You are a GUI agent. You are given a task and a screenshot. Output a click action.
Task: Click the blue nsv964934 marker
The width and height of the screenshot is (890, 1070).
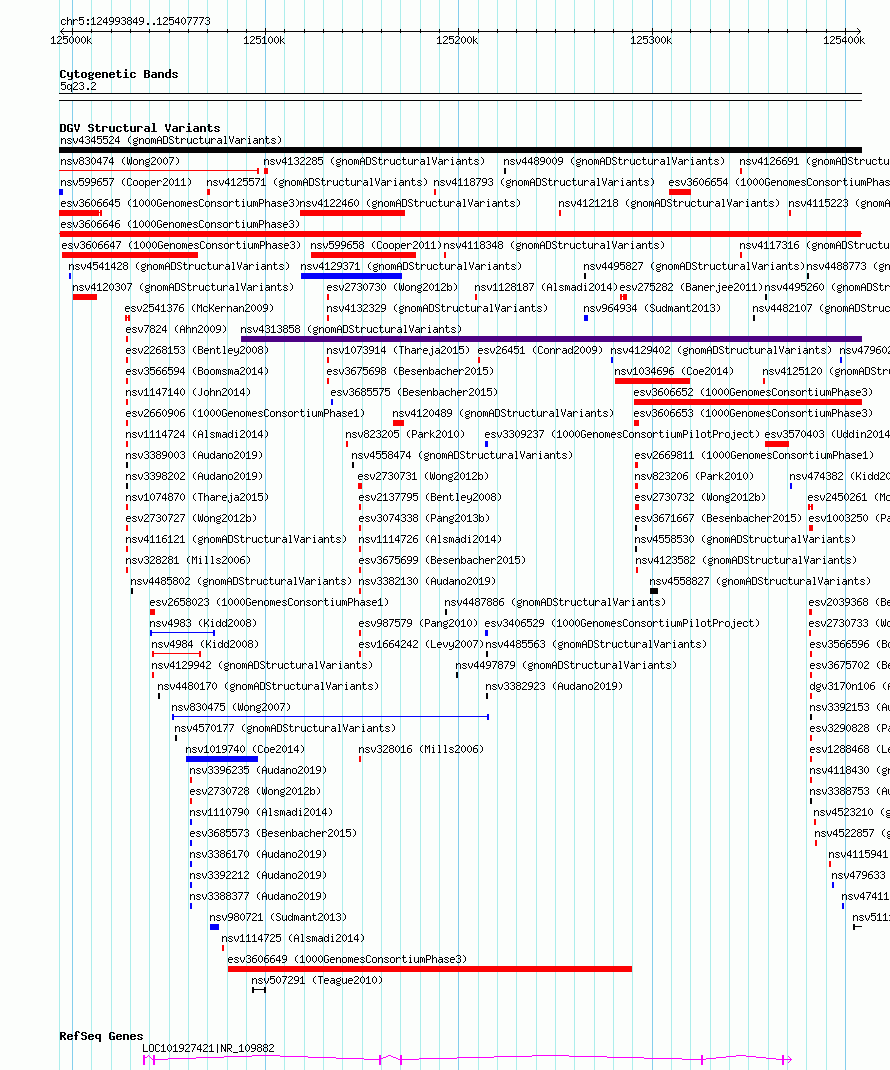tap(586, 319)
